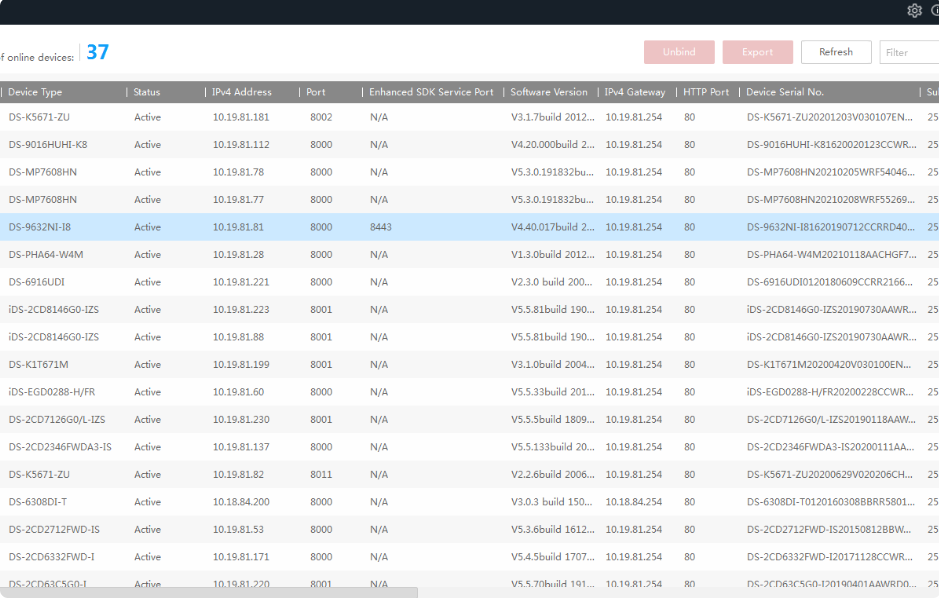Focus the Filter search field
This screenshot has width=939, height=598.
point(908,52)
